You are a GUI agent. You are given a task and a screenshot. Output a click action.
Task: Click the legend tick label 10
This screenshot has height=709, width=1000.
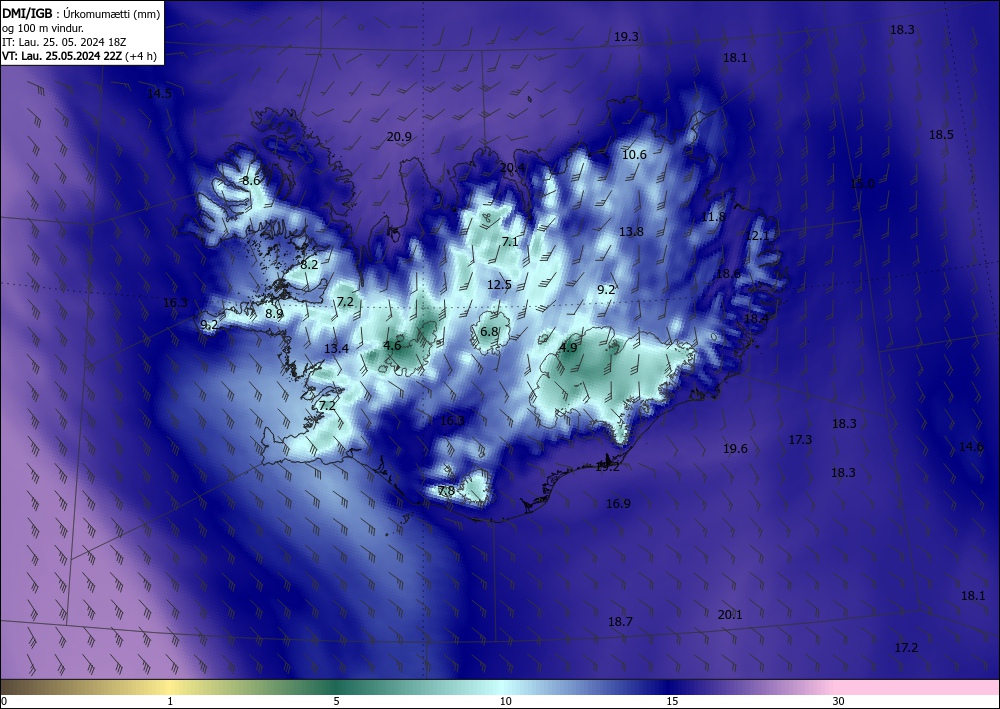coord(505,701)
